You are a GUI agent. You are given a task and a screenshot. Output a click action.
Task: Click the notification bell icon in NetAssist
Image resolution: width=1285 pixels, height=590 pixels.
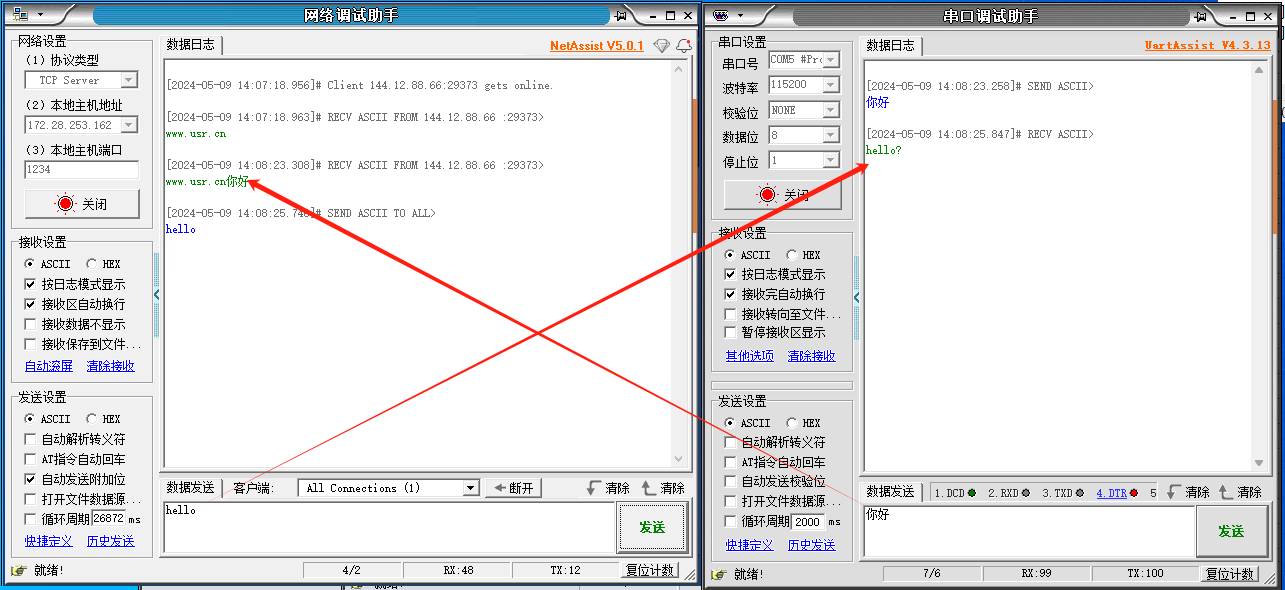click(x=684, y=46)
